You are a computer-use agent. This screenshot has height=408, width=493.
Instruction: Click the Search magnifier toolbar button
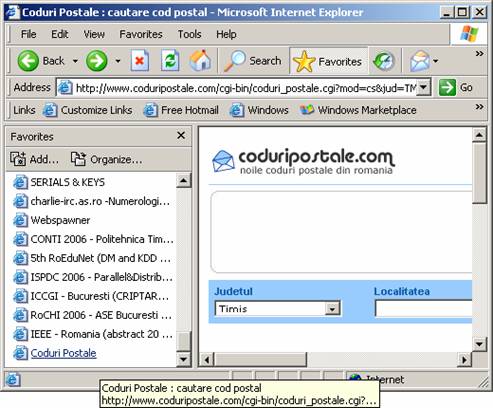(252, 61)
